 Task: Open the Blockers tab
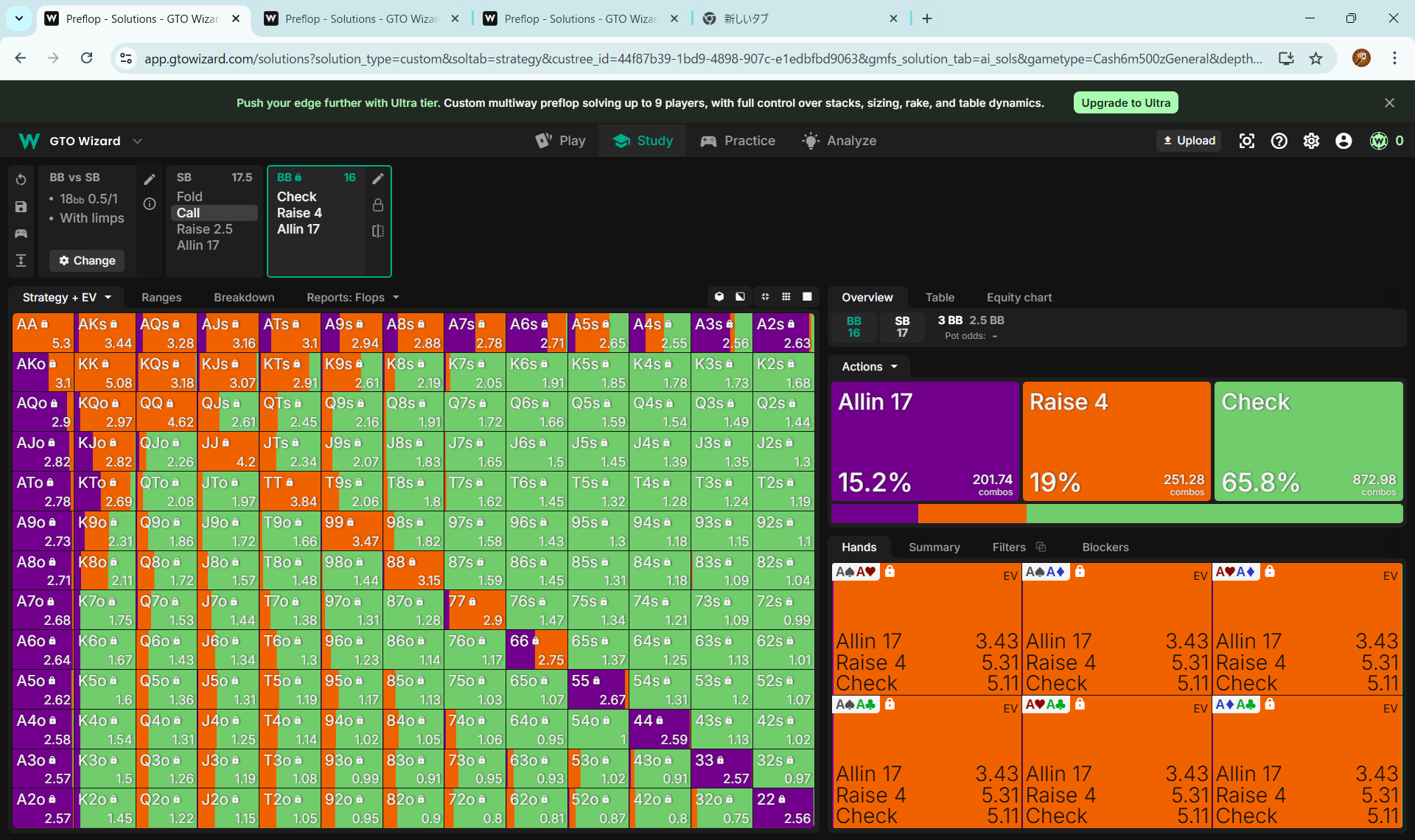[1105, 547]
